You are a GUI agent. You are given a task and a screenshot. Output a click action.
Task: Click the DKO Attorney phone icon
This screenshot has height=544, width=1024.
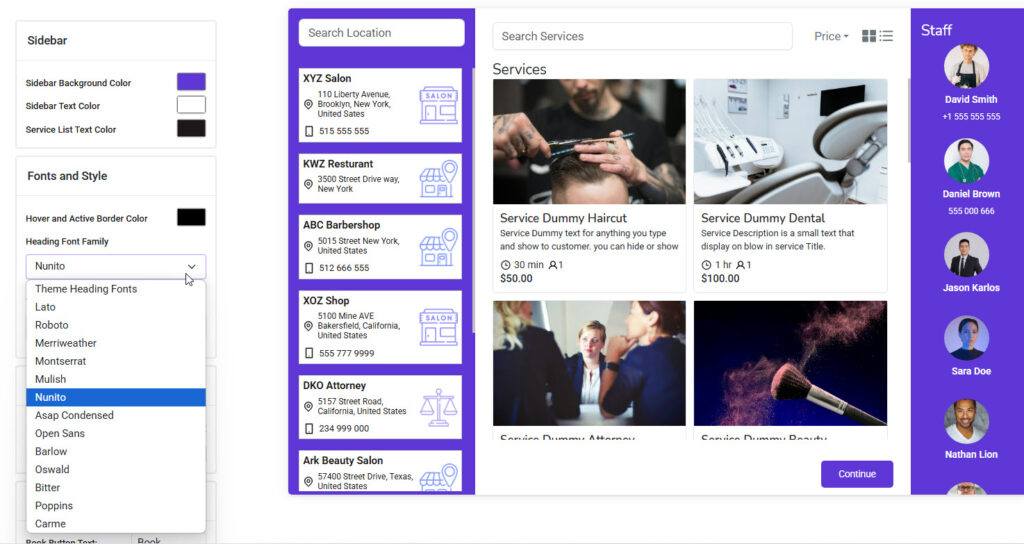pyautogui.click(x=309, y=429)
